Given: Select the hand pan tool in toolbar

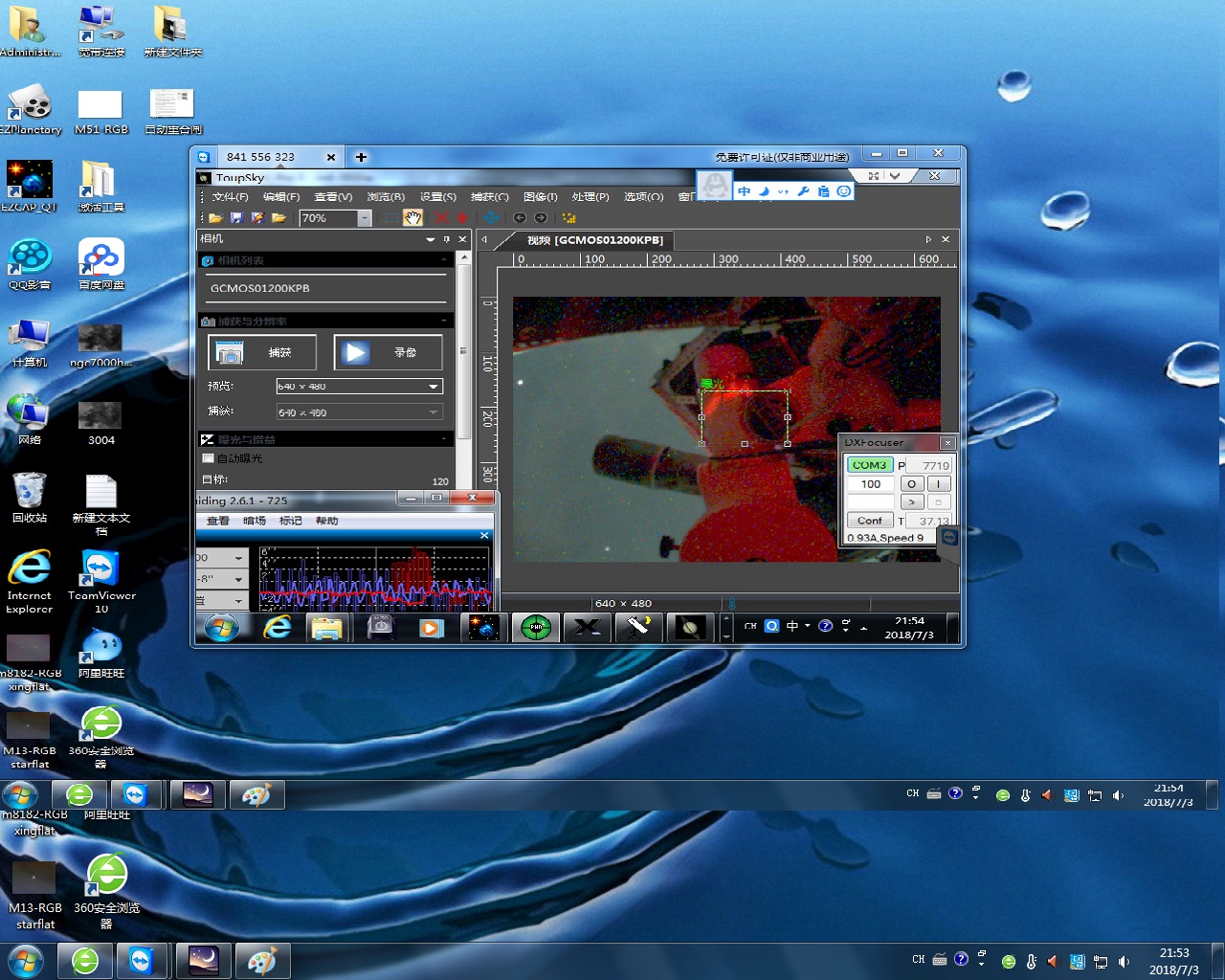Looking at the screenshot, I should click(412, 218).
